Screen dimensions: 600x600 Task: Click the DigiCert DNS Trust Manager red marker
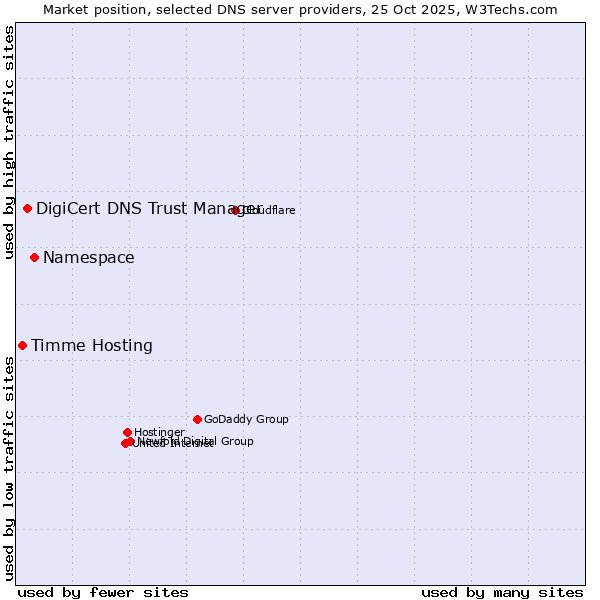tap(27, 208)
